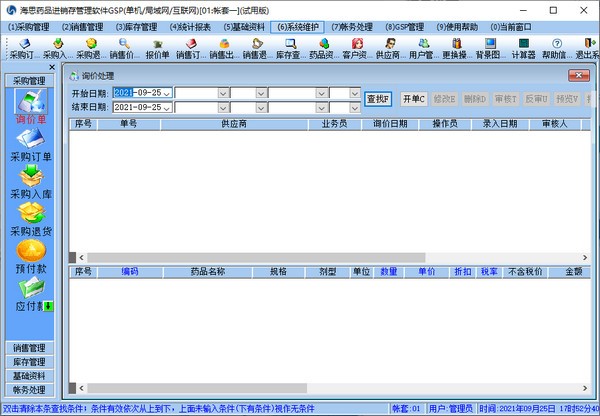
Task: Click the 开单C button
Action: point(413,99)
